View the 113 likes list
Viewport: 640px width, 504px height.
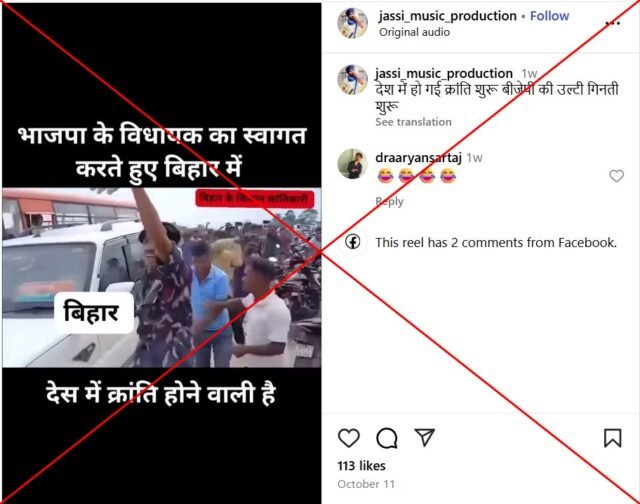[x=361, y=466]
